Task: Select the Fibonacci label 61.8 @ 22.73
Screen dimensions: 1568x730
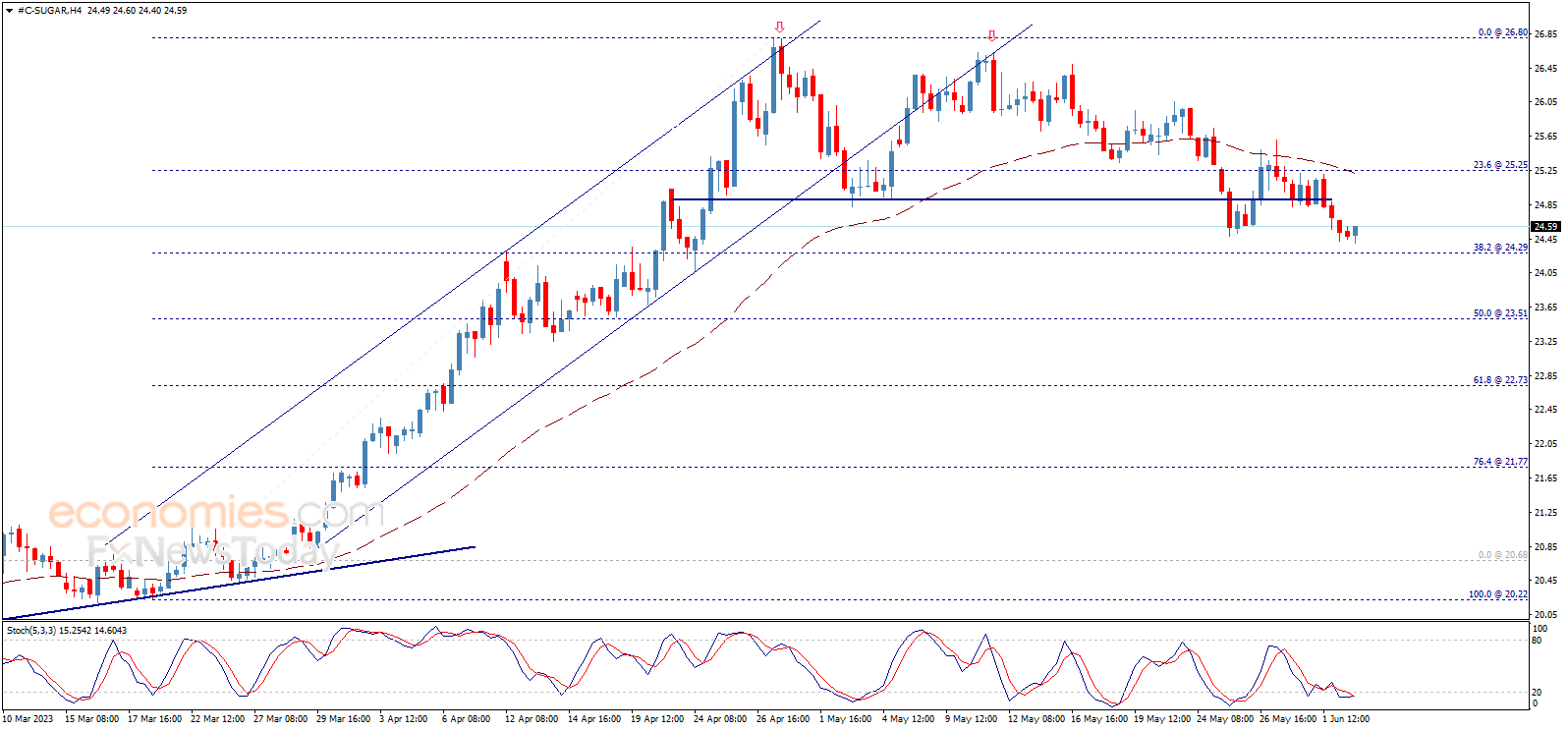Action: 1500,380
